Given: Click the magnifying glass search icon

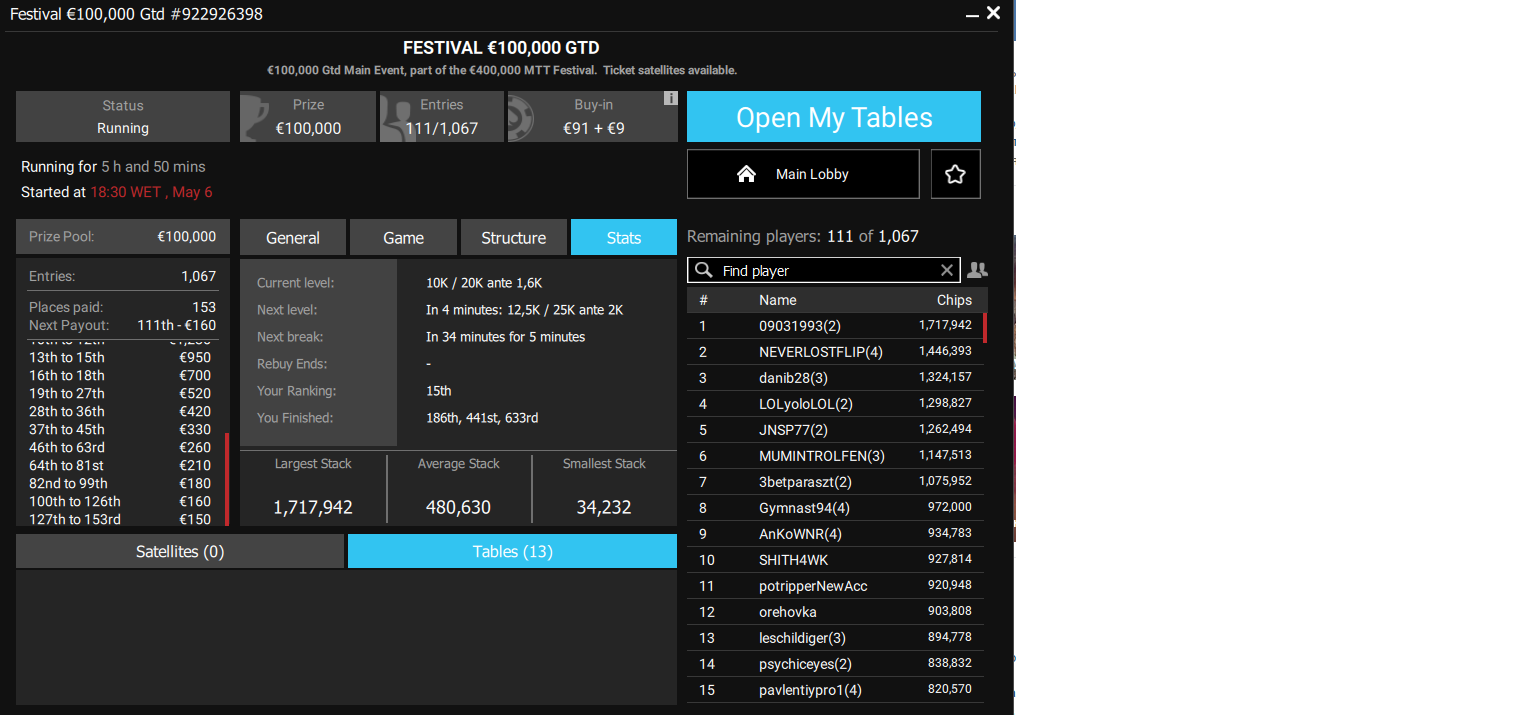Looking at the screenshot, I should coord(704,270).
